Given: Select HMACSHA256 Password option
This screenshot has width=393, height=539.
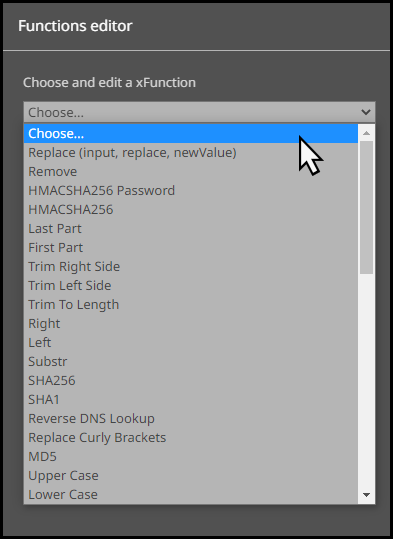Looking at the screenshot, I should click(191, 190).
